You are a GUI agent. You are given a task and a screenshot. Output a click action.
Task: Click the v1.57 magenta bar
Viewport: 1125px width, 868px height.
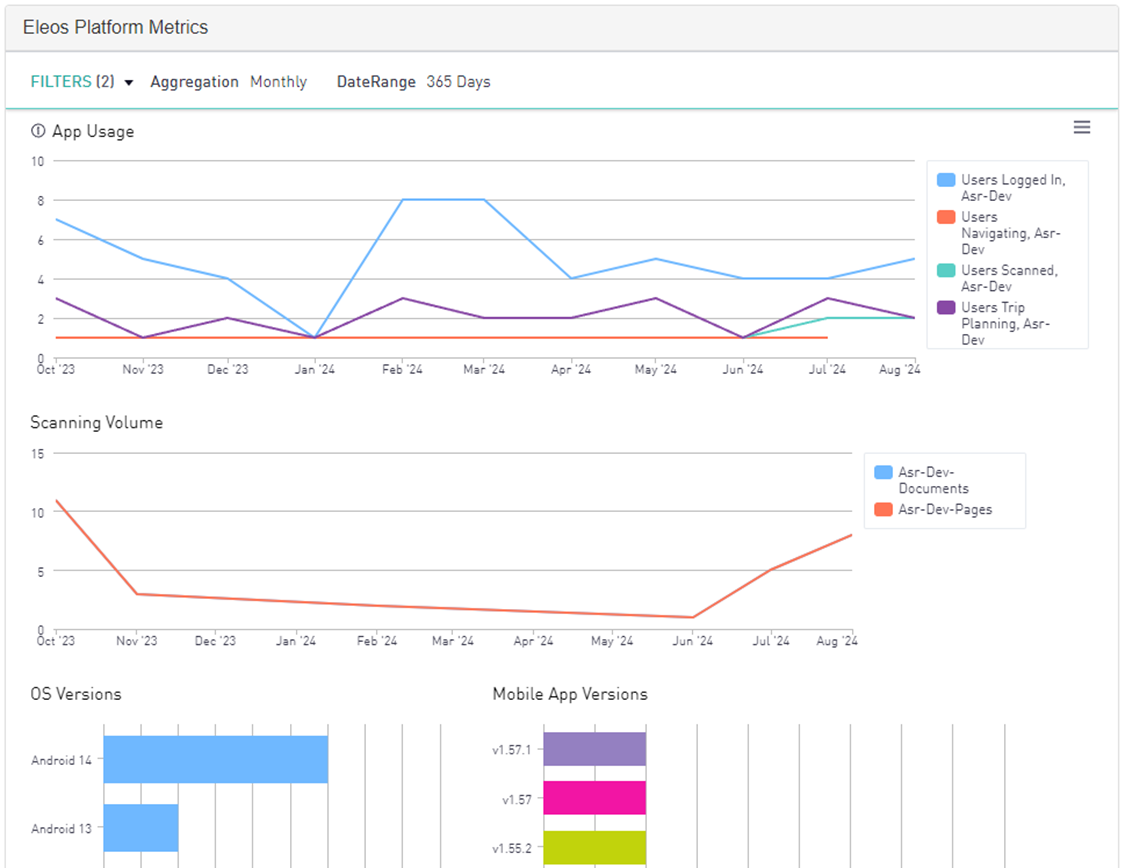click(594, 798)
